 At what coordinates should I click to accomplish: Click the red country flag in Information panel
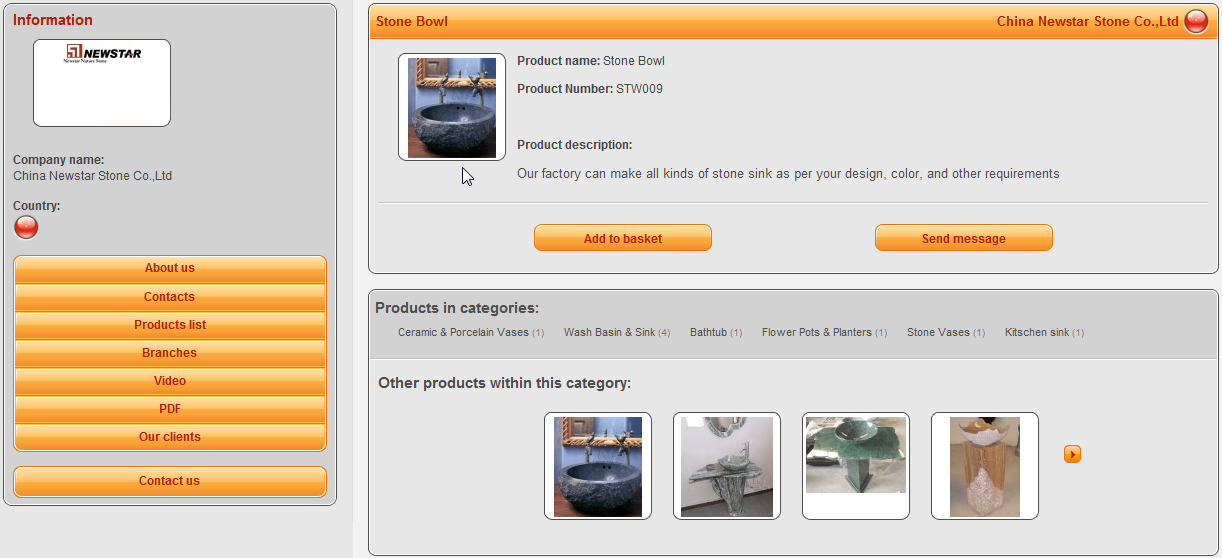pos(26,228)
